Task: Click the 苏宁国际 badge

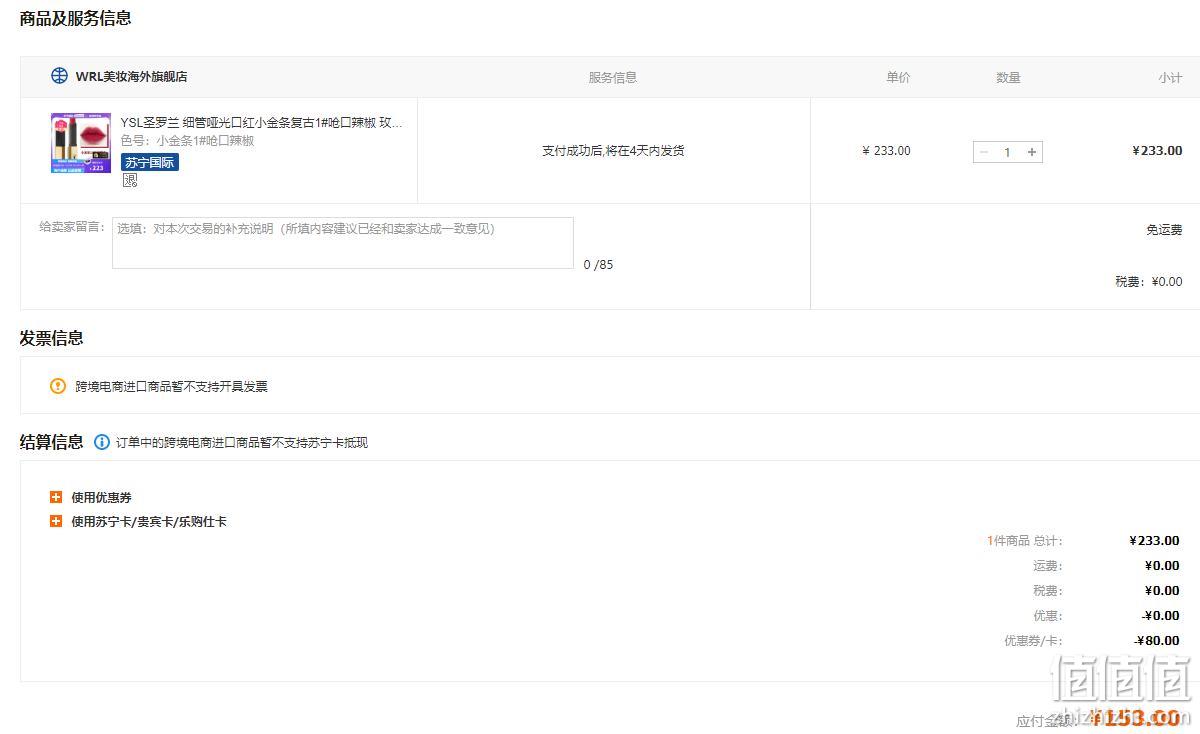Action: tap(150, 162)
